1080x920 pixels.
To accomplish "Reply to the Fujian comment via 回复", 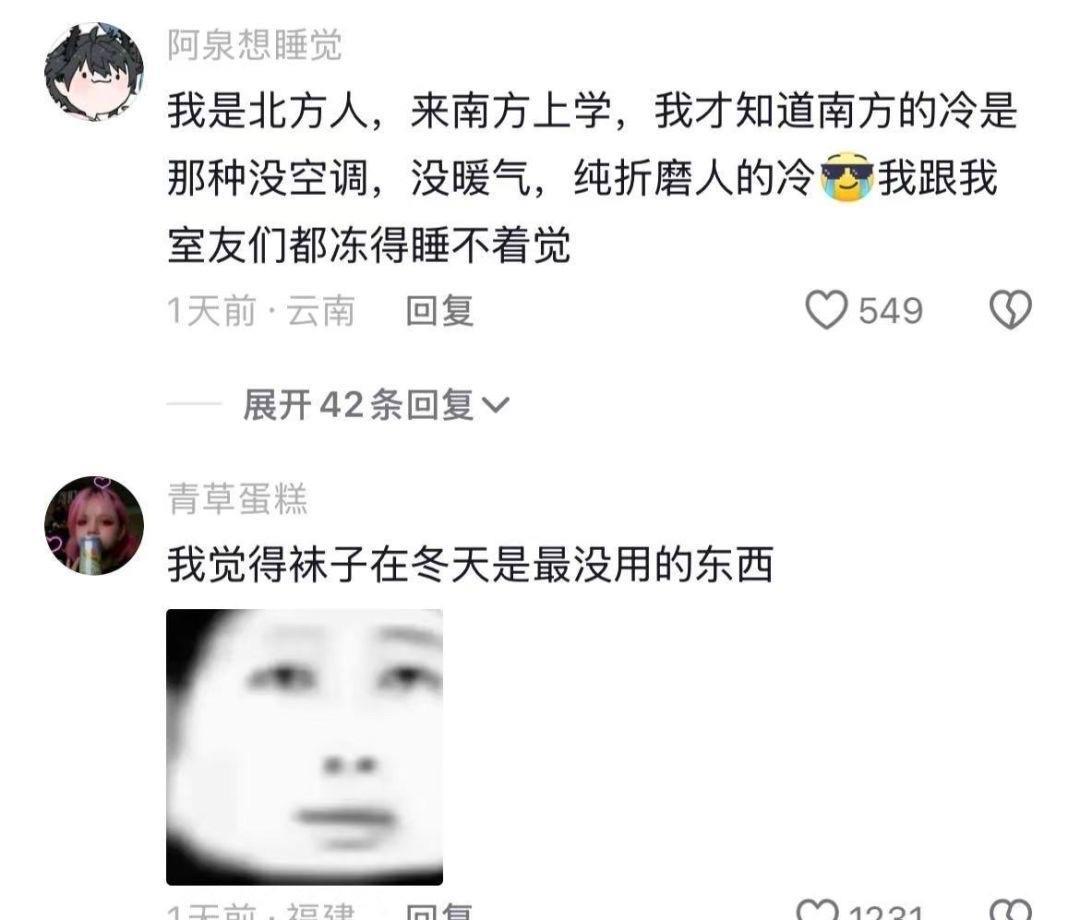I will pos(439,912).
